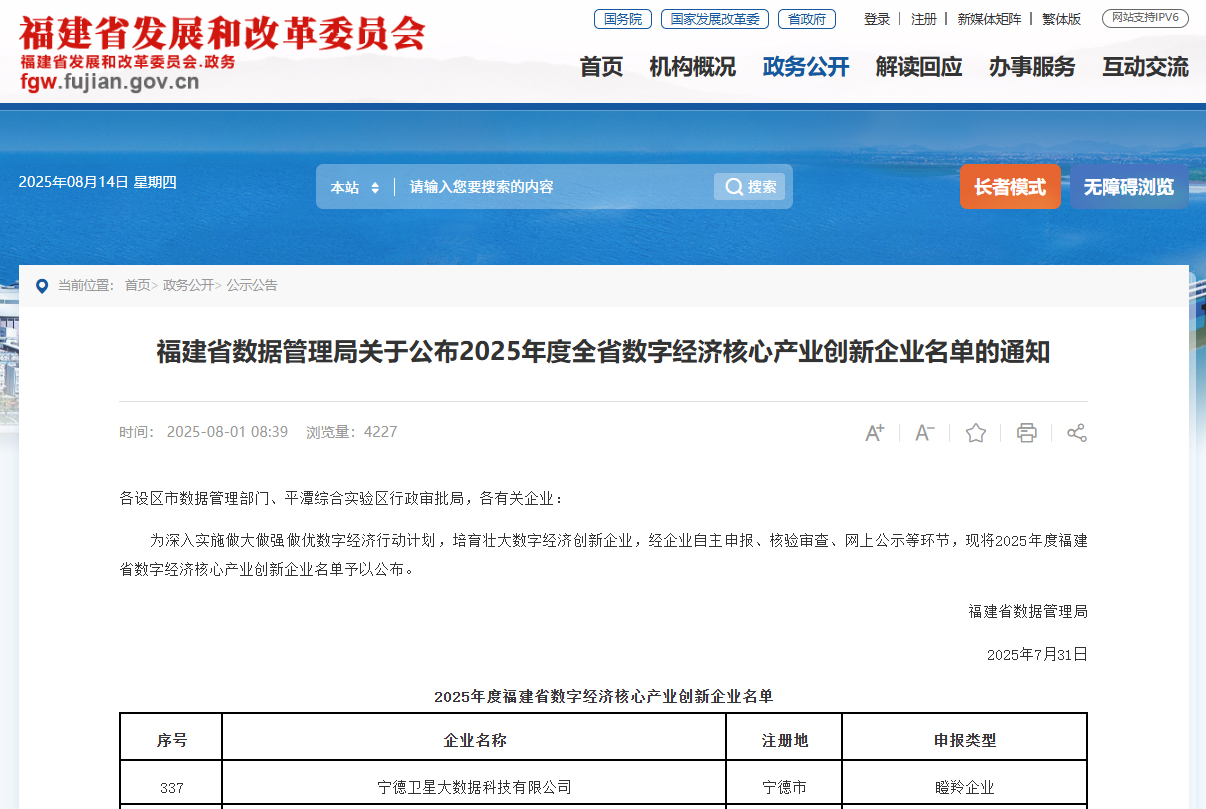Switch to 繁体版 traditional Chinese

[x=1061, y=19]
